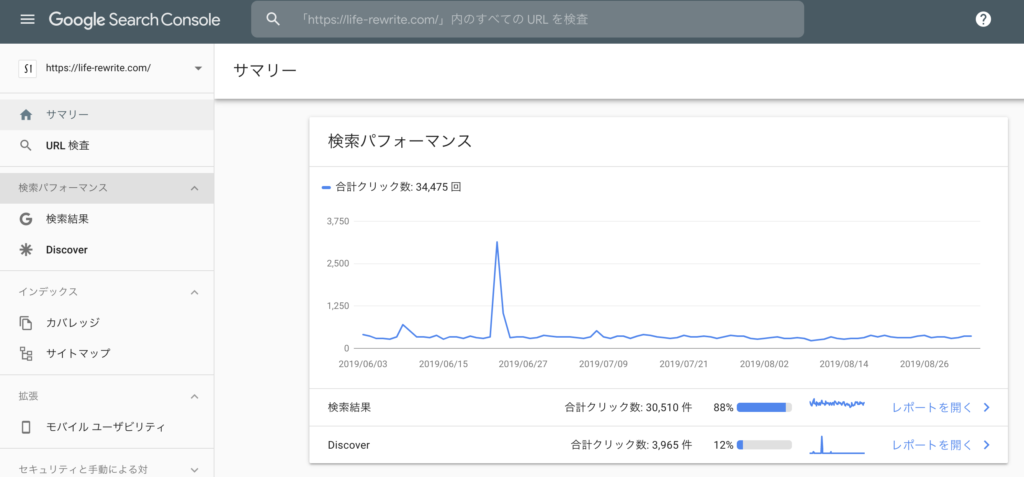Select URL 検査 in the sidebar

[107, 146]
